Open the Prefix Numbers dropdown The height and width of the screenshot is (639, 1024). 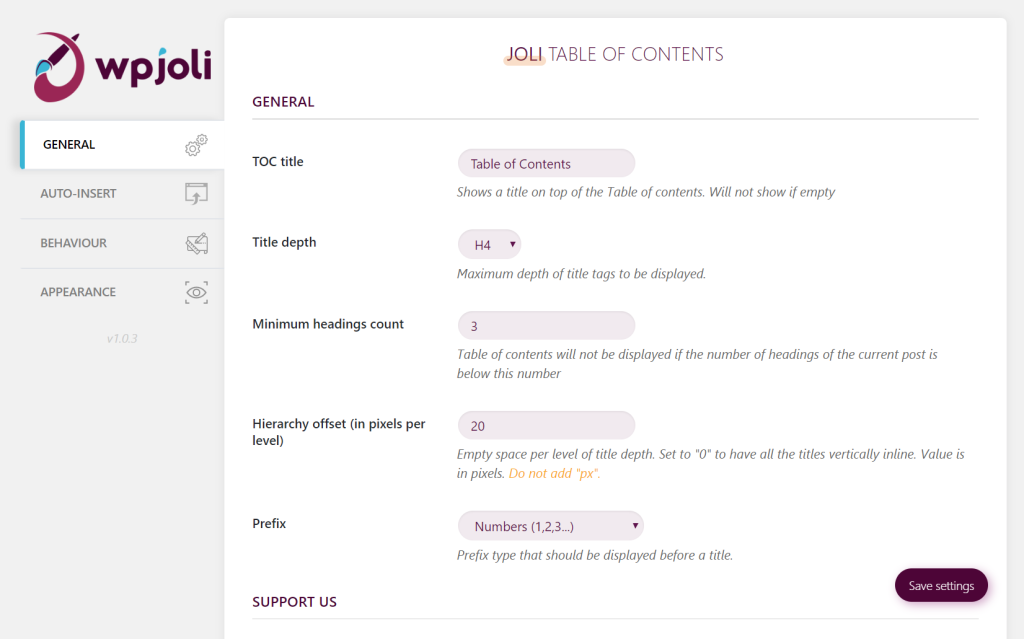pyautogui.click(x=550, y=526)
